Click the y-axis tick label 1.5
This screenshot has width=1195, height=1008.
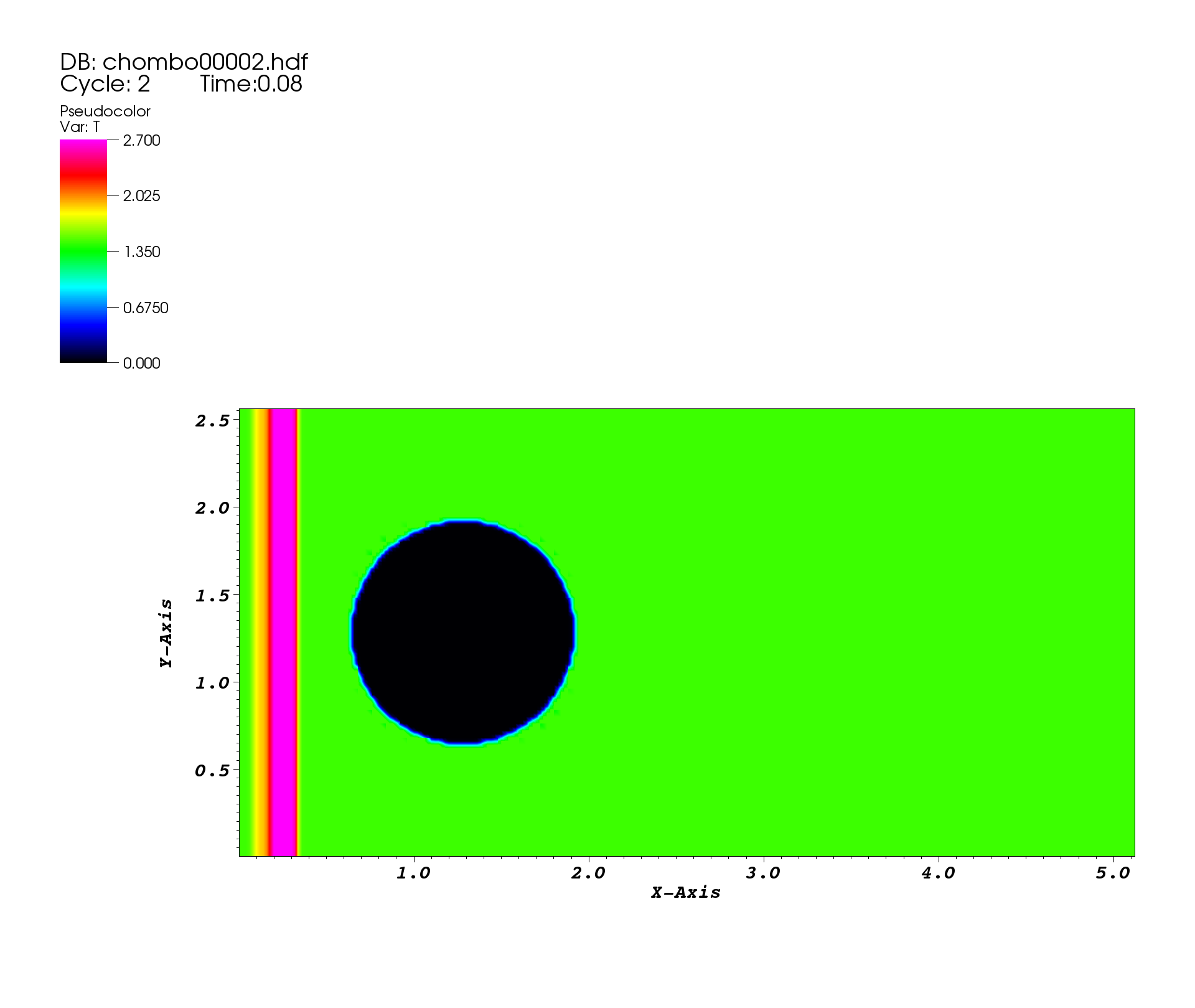coord(212,596)
